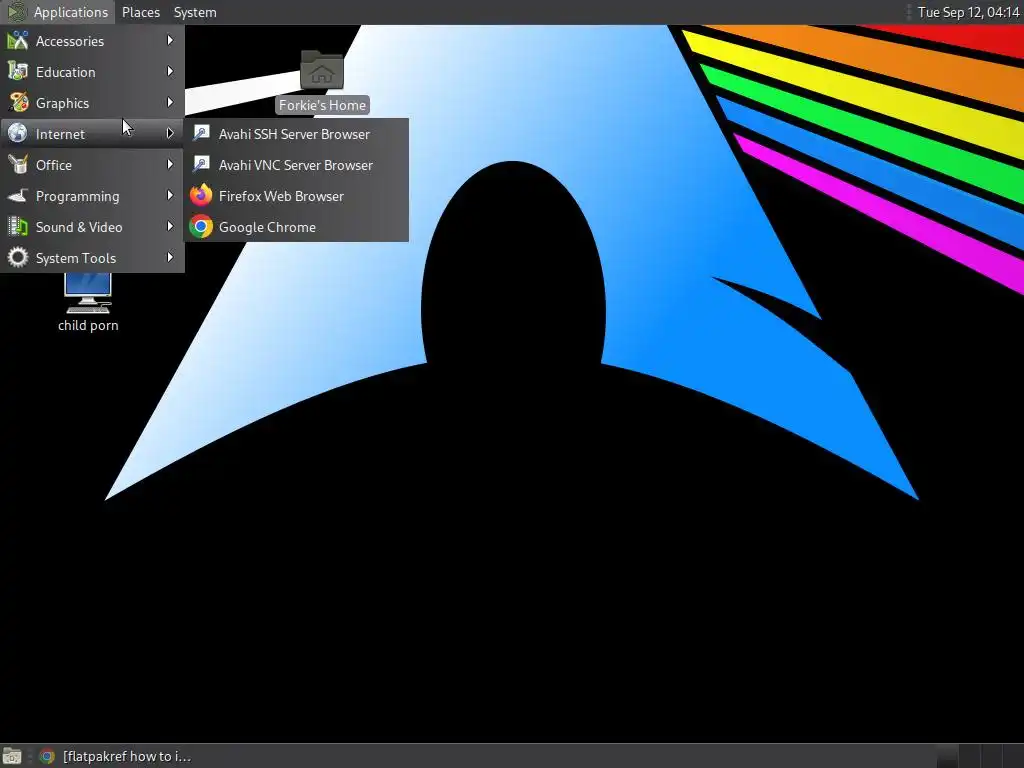This screenshot has height=768, width=1024.
Task: Click the Applications menu logo icon
Action: [x=17, y=12]
